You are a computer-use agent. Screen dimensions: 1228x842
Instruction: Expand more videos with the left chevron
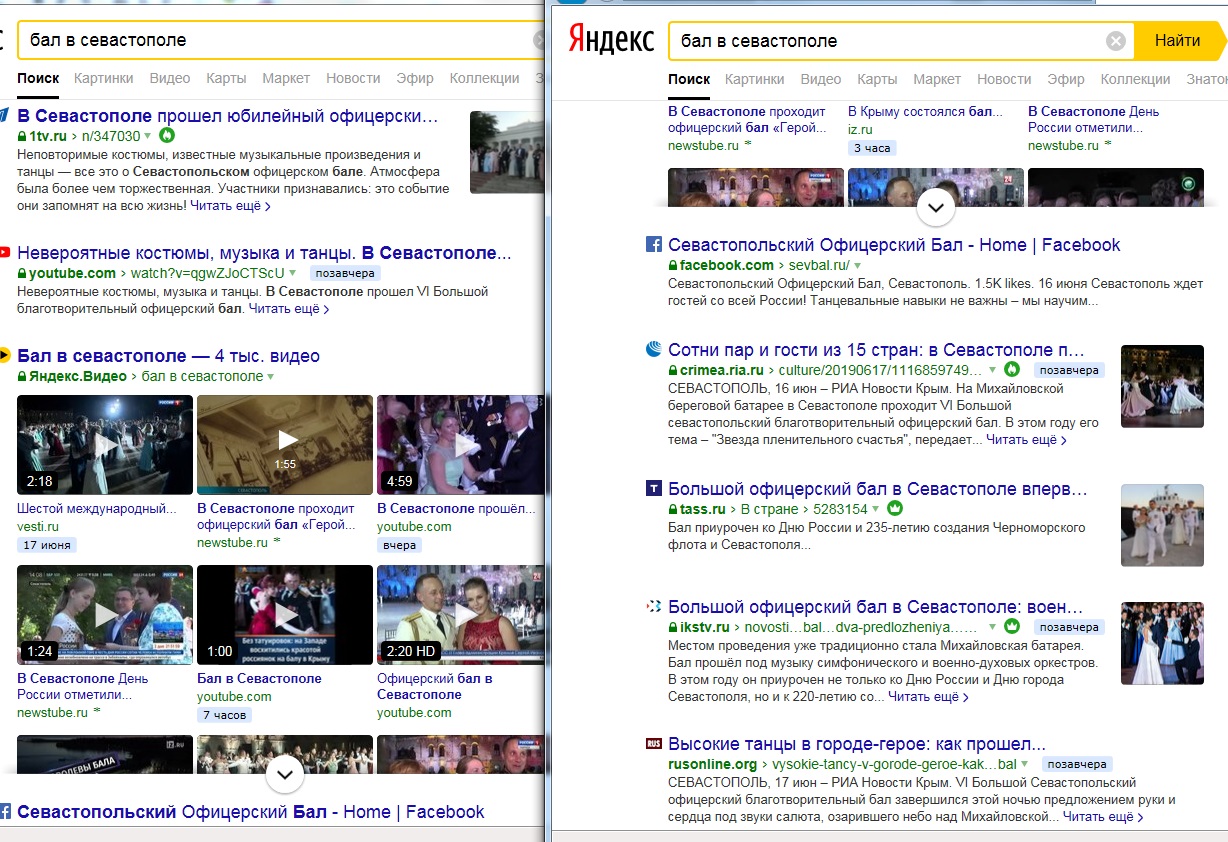(x=285, y=773)
